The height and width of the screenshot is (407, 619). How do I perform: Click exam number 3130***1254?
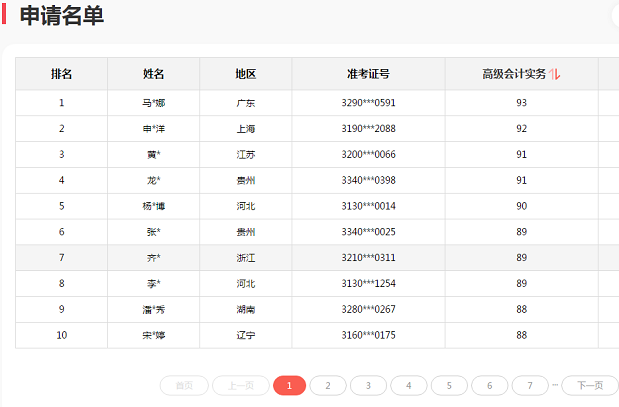coord(368,283)
